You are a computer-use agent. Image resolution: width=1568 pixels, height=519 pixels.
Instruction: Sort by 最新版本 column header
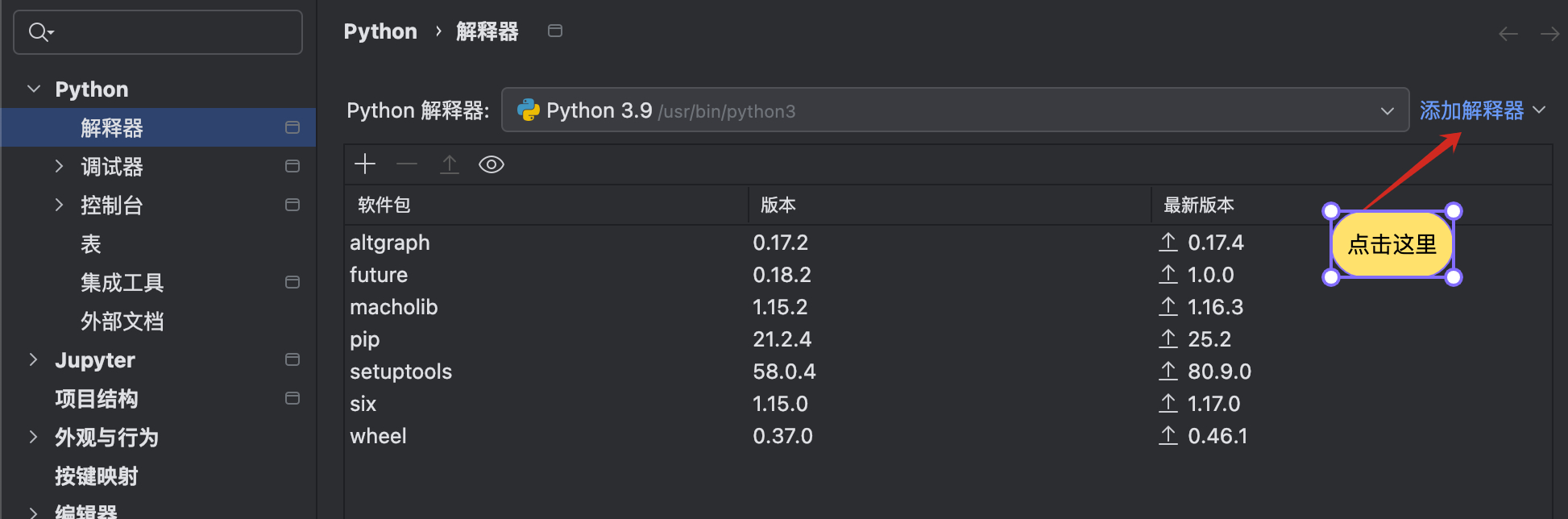tap(1352, 205)
